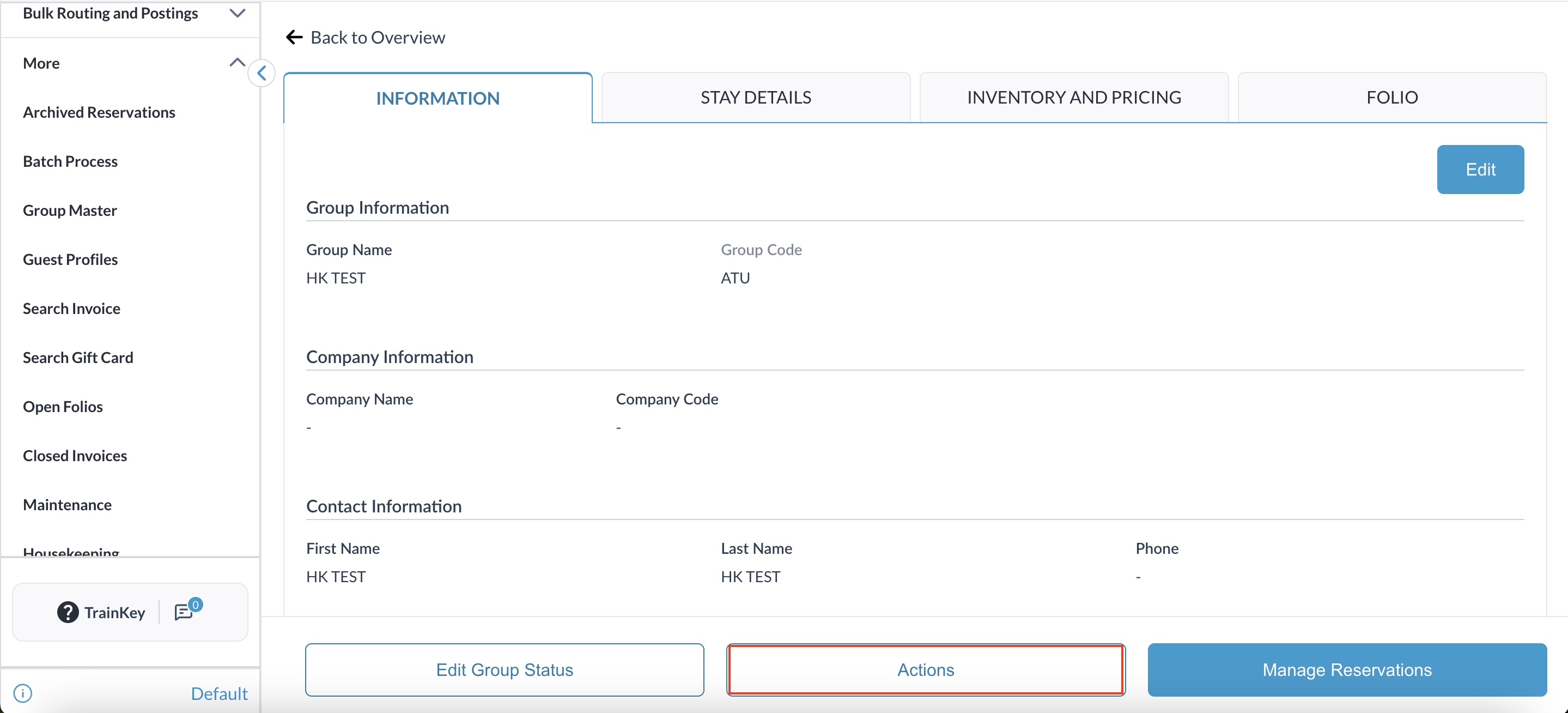
Task: Click the Edit button
Action: pos(1480,170)
